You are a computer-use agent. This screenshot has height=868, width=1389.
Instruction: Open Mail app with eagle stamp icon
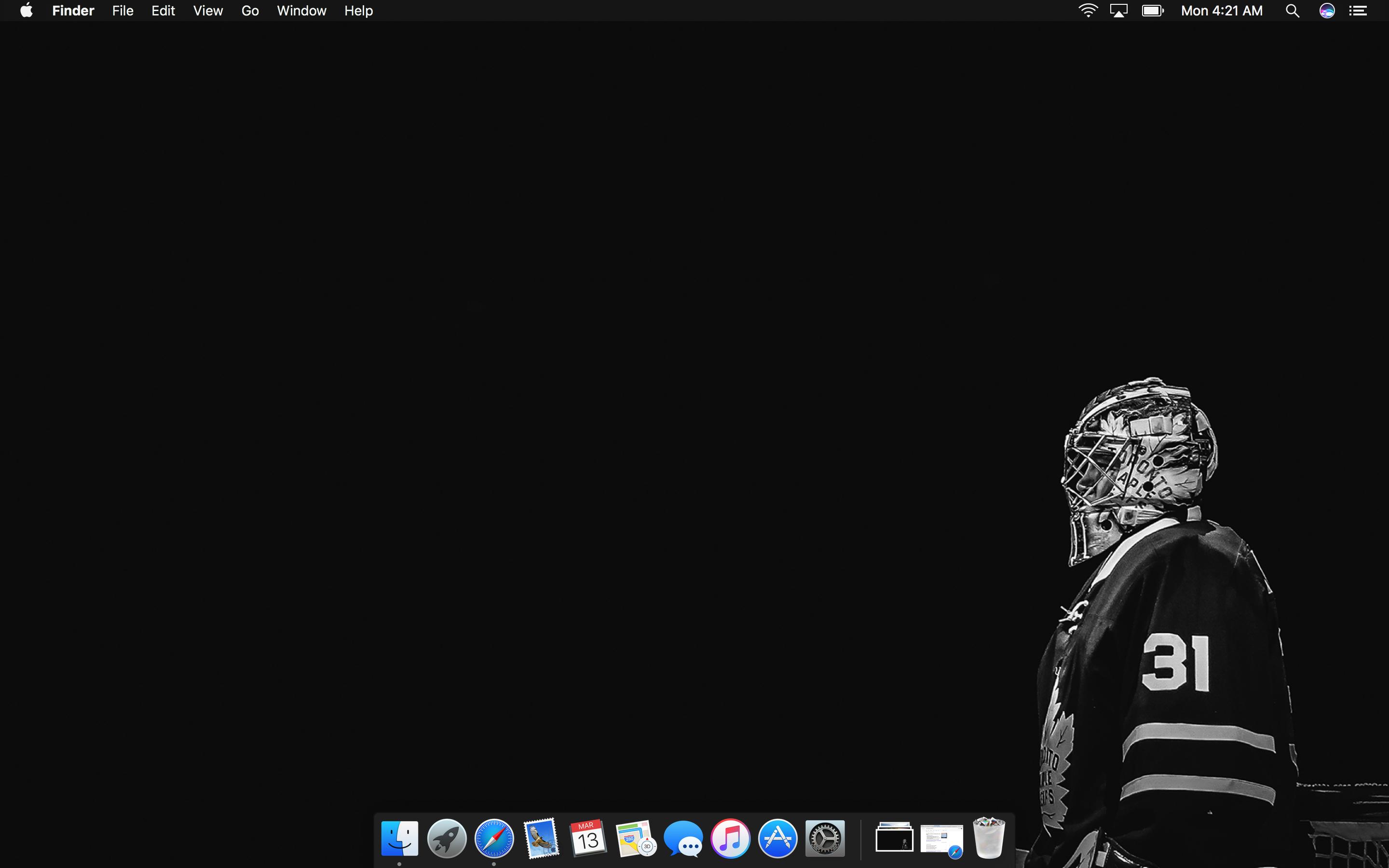pyautogui.click(x=541, y=839)
